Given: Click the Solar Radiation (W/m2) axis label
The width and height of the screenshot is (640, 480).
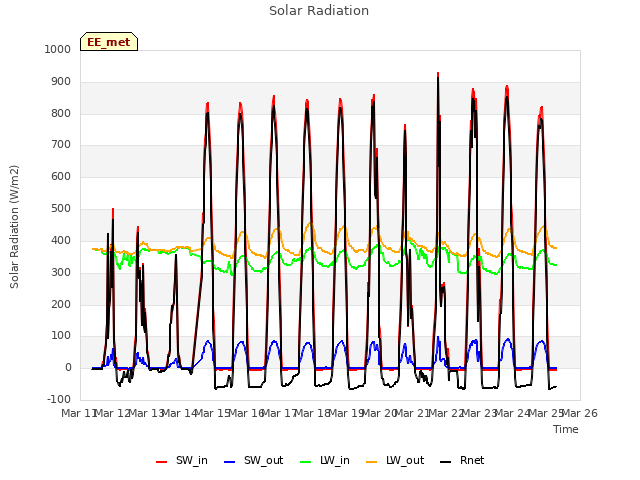Looking at the screenshot, I should click(14, 227).
